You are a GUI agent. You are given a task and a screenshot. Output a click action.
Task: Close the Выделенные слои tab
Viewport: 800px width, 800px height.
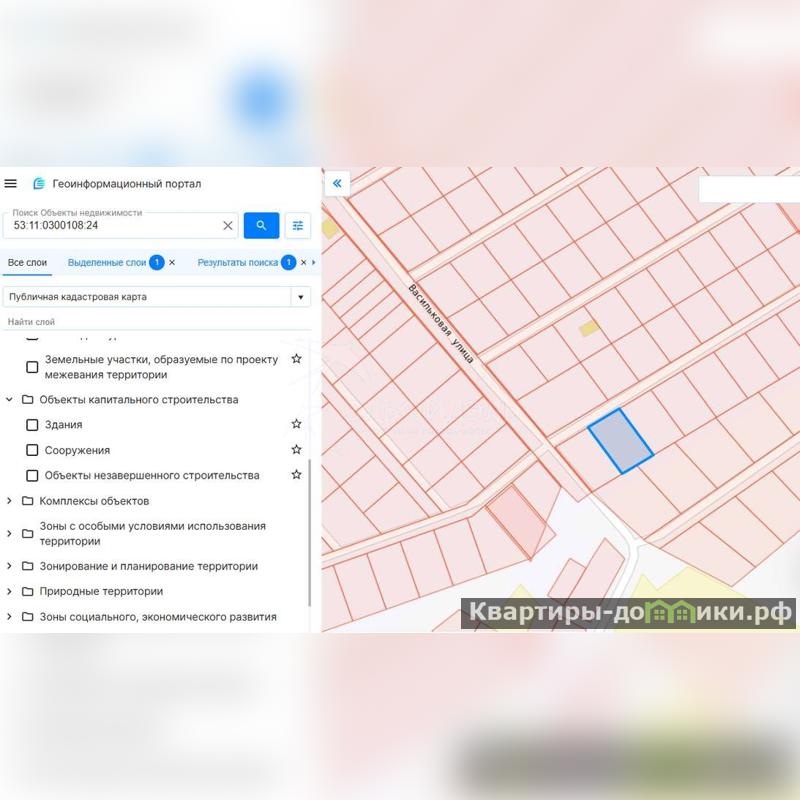coord(172,262)
